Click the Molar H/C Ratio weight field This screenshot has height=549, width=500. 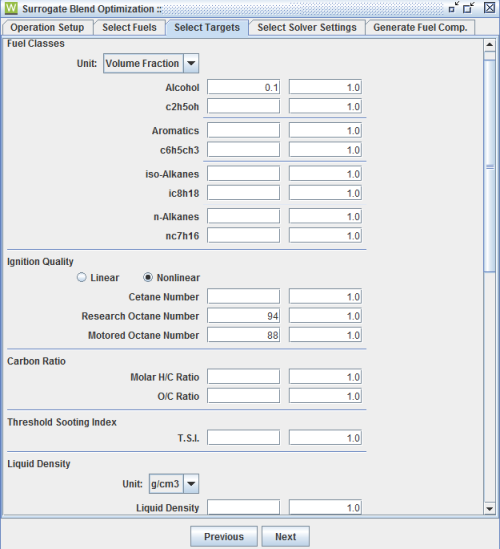click(x=325, y=377)
